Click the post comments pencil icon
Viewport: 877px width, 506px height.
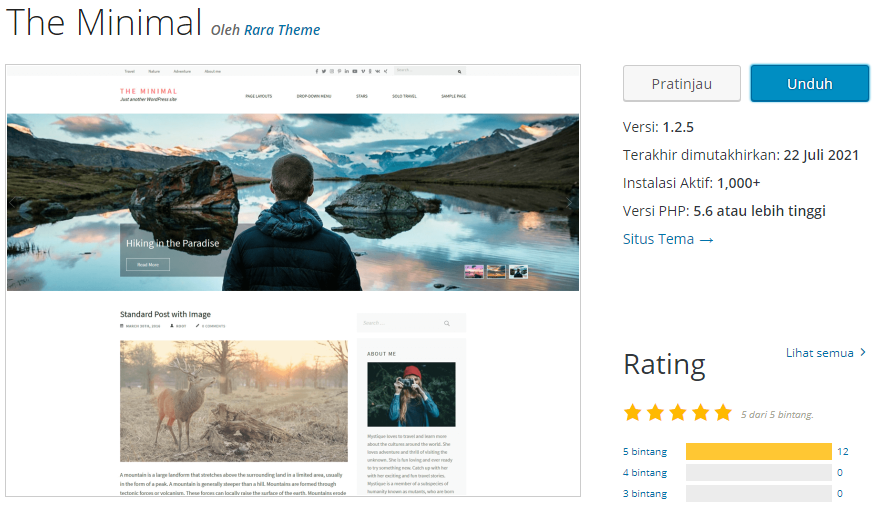pos(197,326)
